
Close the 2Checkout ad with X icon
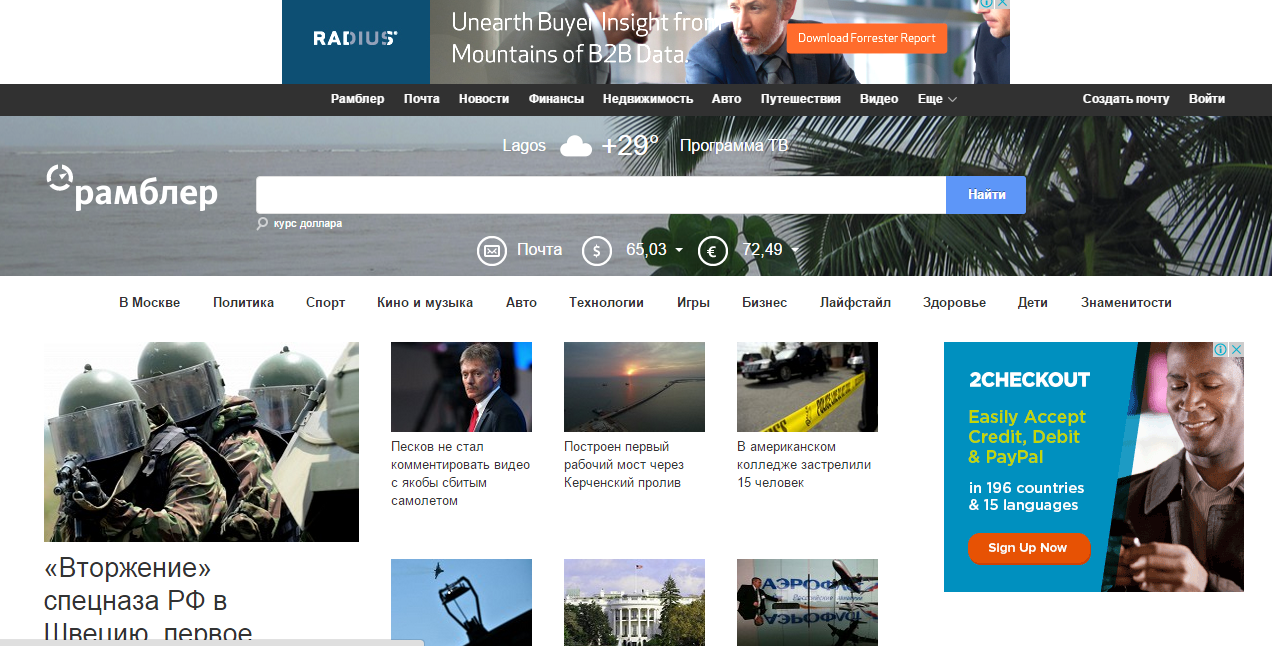click(x=1236, y=350)
